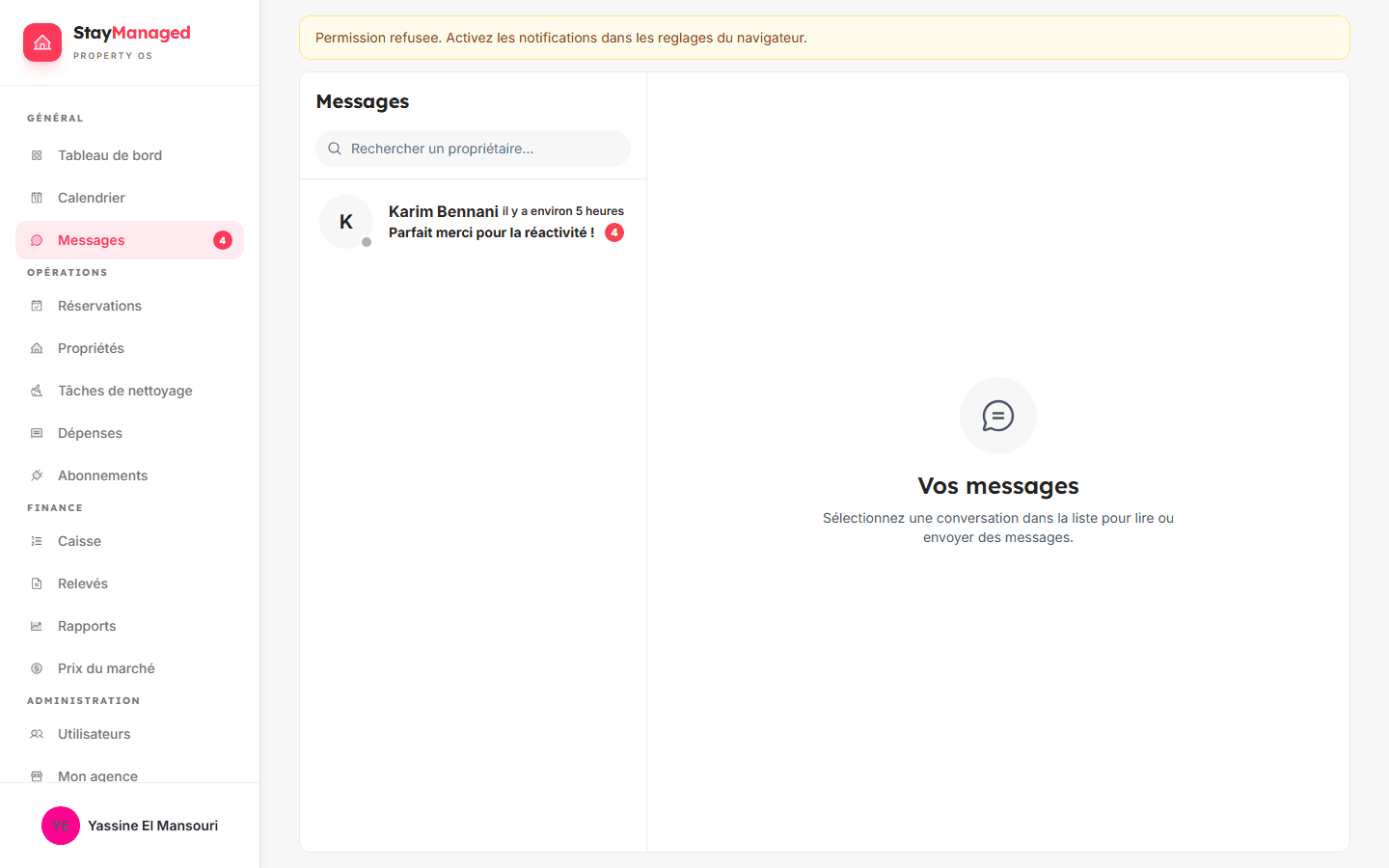Click the Propriétés house icon

(x=37, y=348)
